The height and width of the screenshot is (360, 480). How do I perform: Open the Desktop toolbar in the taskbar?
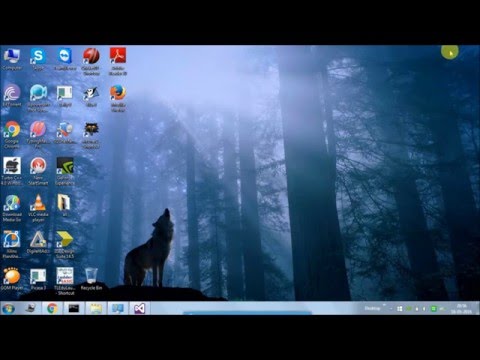tap(372, 308)
